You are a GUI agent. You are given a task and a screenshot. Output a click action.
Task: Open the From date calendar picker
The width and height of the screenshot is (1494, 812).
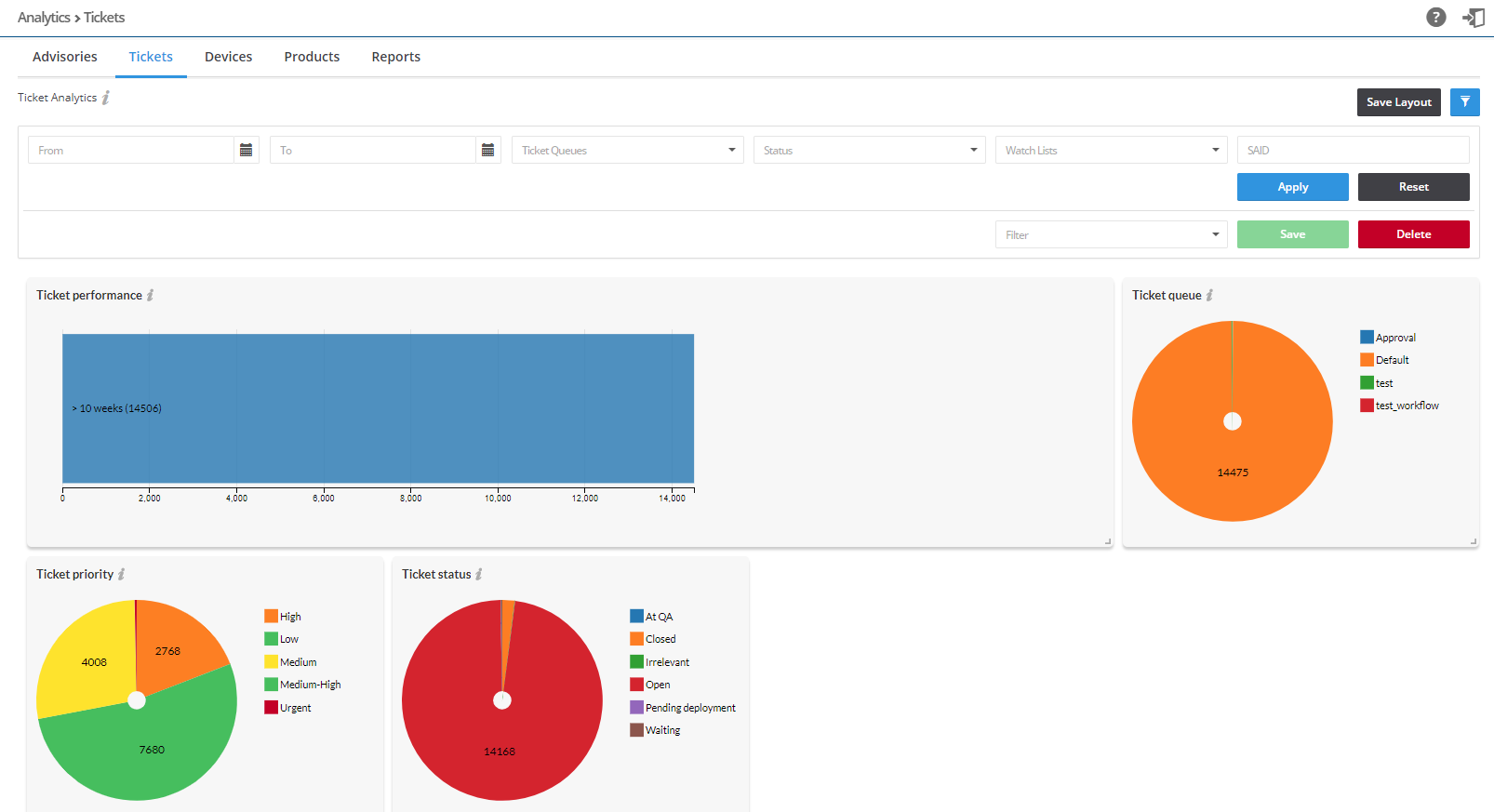click(x=246, y=150)
